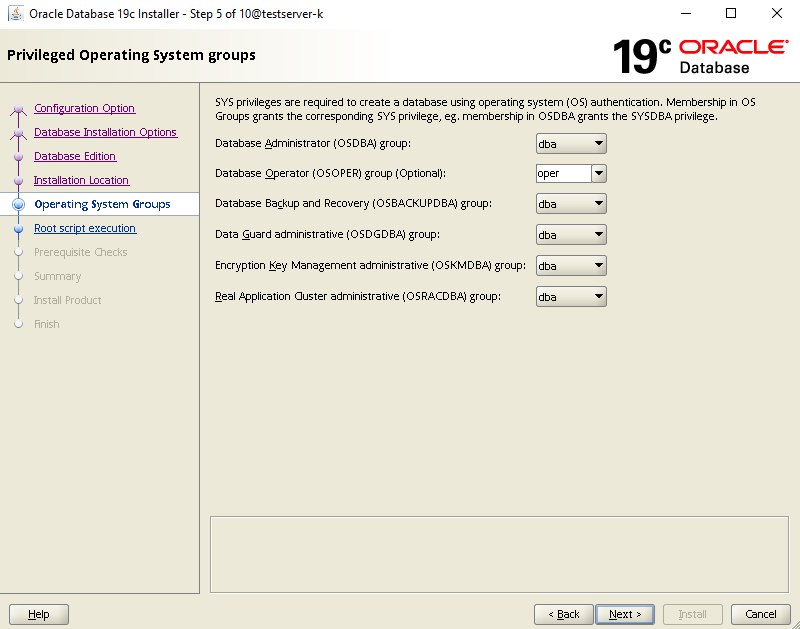Open the OSDBA group dropdown
The width and height of the screenshot is (800, 629).
pos(571,144)
